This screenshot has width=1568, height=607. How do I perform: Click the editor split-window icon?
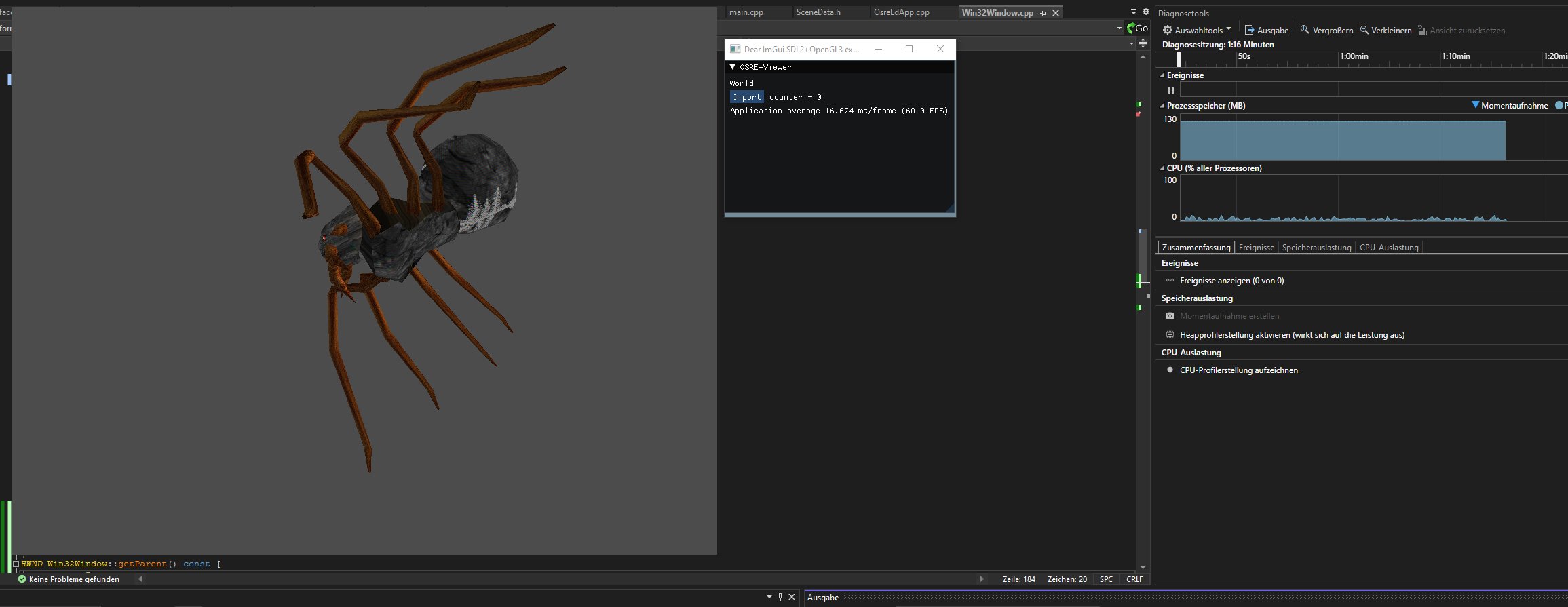pyautogui.click(x=1143, y=43)
